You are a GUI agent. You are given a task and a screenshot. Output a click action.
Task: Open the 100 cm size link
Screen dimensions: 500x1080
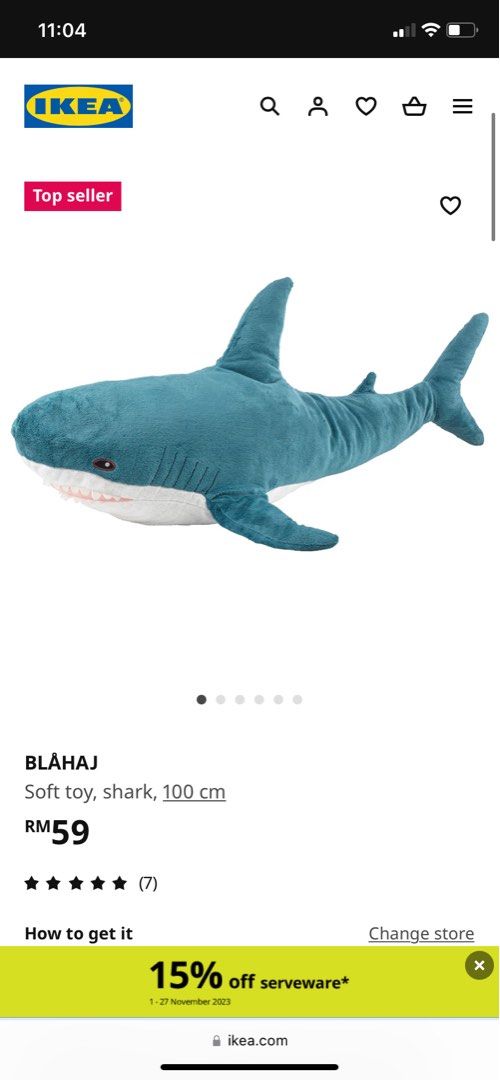click(x=194, y=792)
